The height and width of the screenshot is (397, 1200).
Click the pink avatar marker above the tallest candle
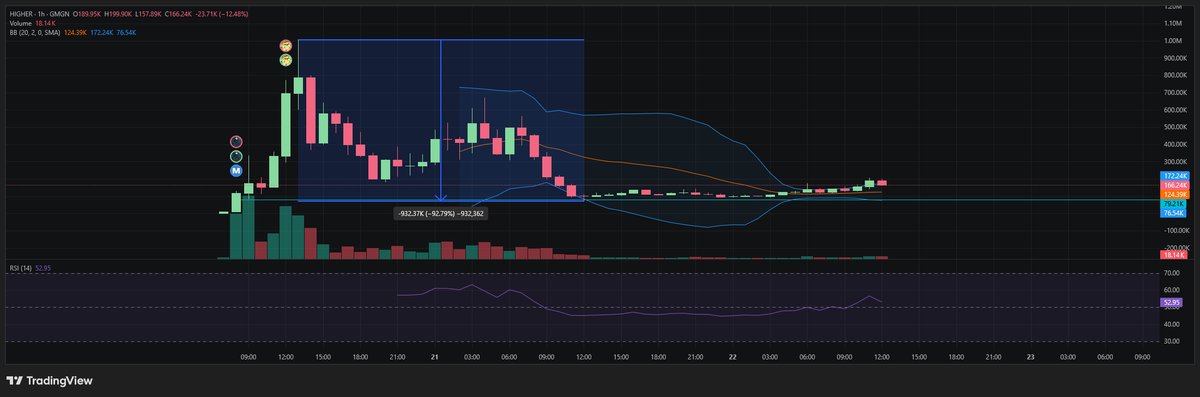pyautogui.click(x=285, y=46)
